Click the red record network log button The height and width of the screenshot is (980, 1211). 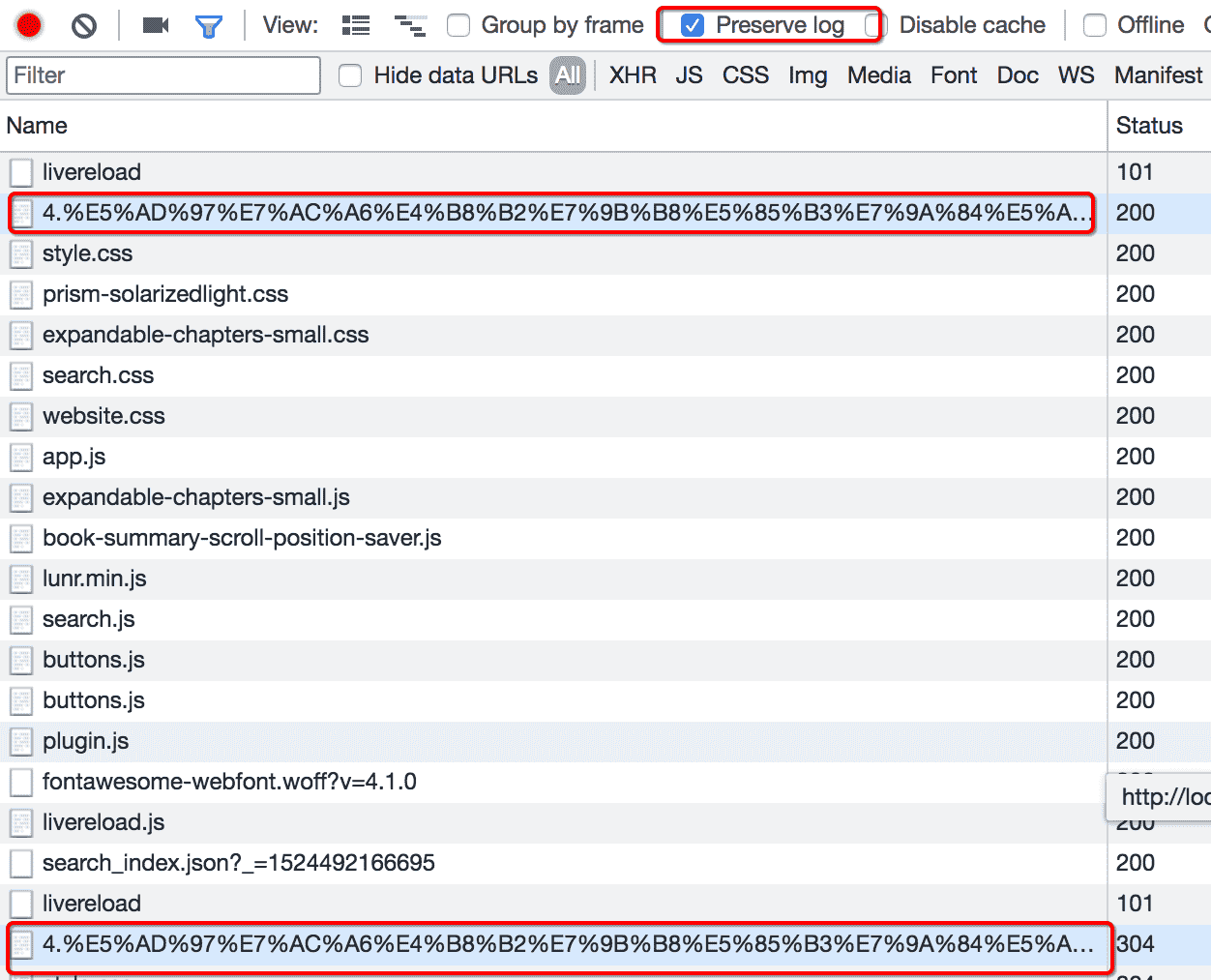coord(29,25)
